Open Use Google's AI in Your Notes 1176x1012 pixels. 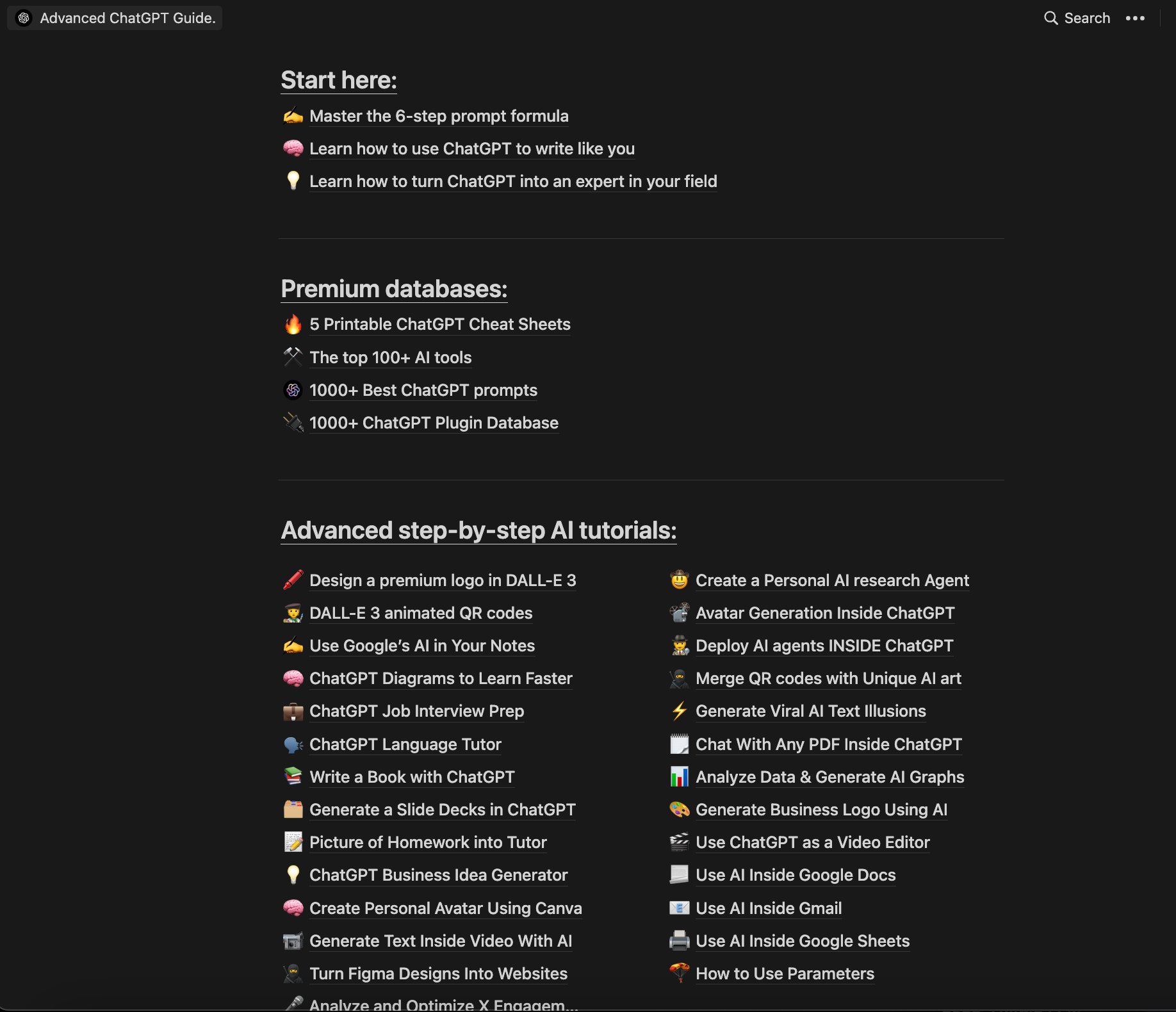(422, 646)
